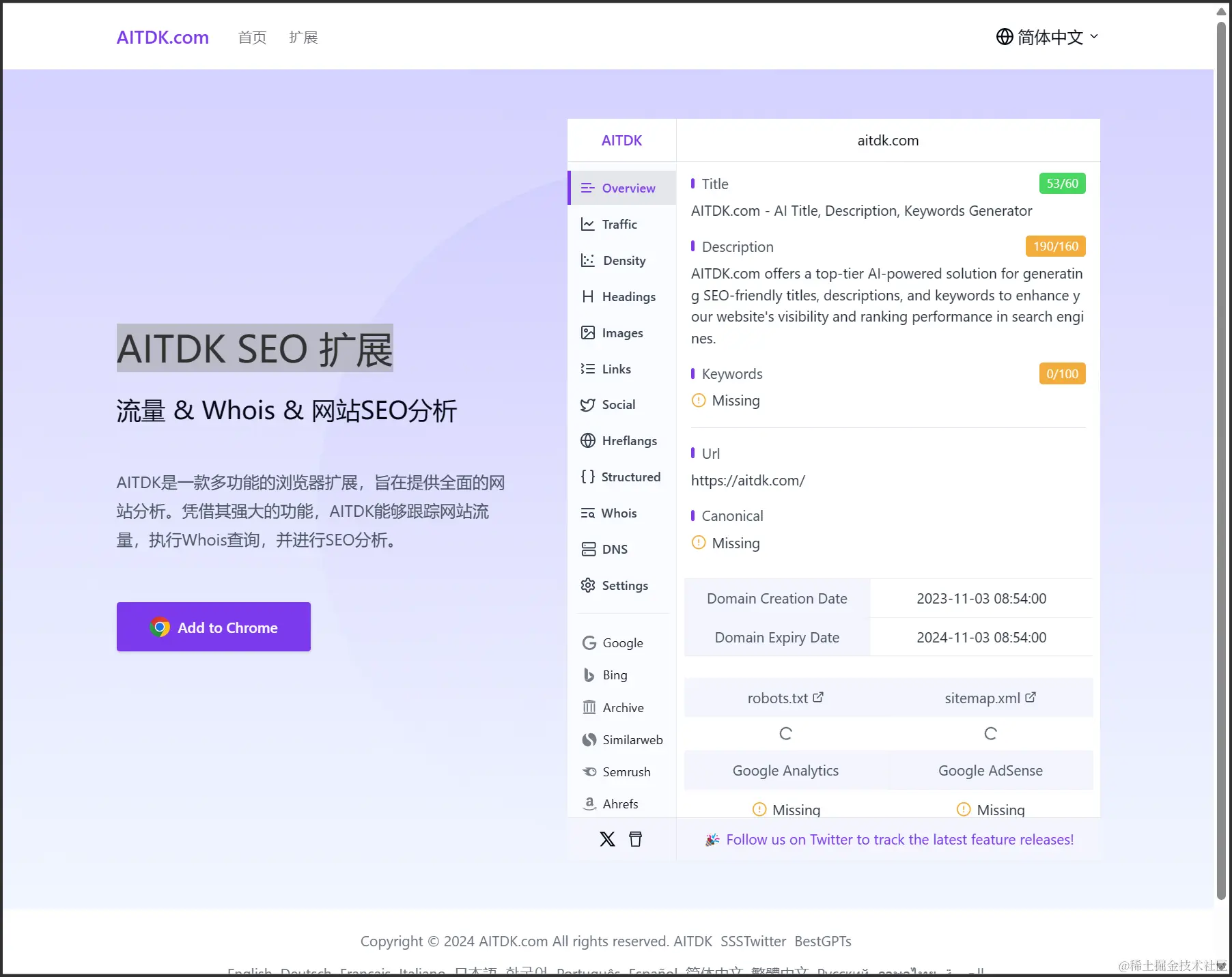Click the Google Analytics header cell
The height and width of the screenshot is (977, 1232).
point(785,770)
